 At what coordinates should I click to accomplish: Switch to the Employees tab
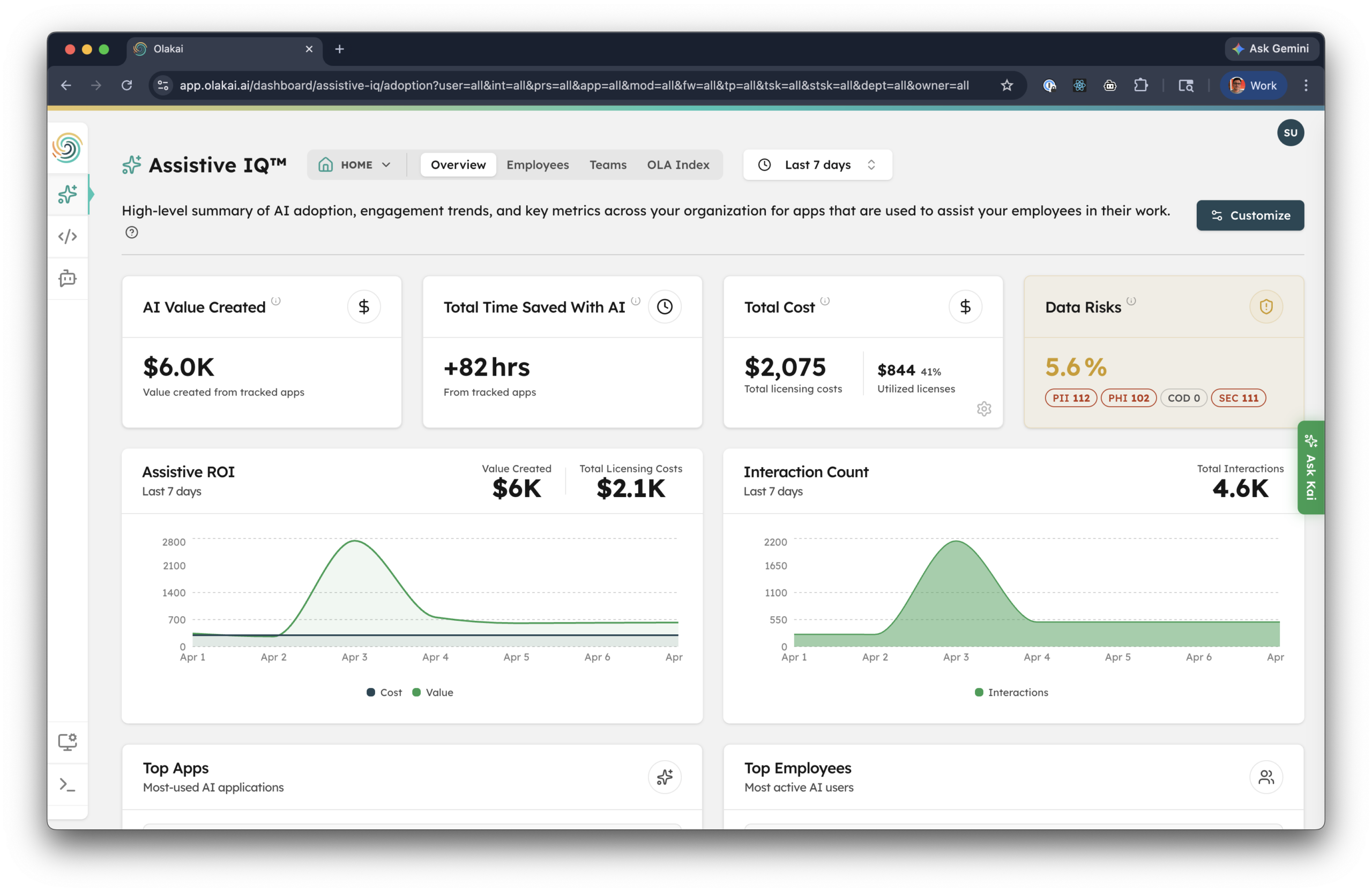click(537, 164)
